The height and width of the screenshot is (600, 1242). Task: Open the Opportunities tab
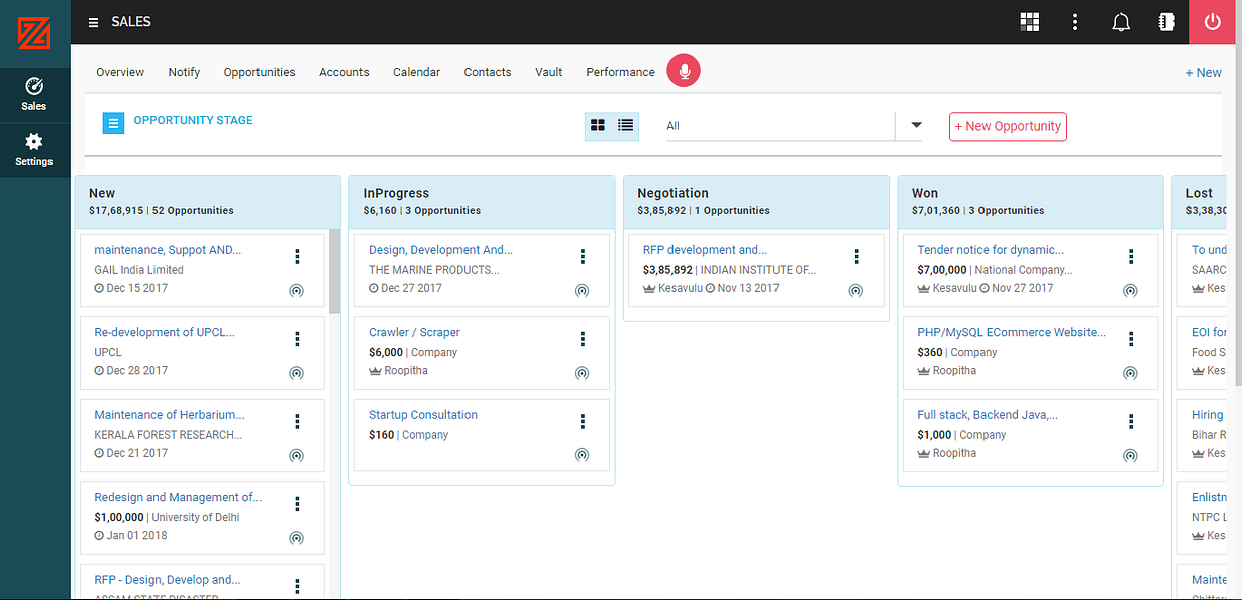pos(259,72)
